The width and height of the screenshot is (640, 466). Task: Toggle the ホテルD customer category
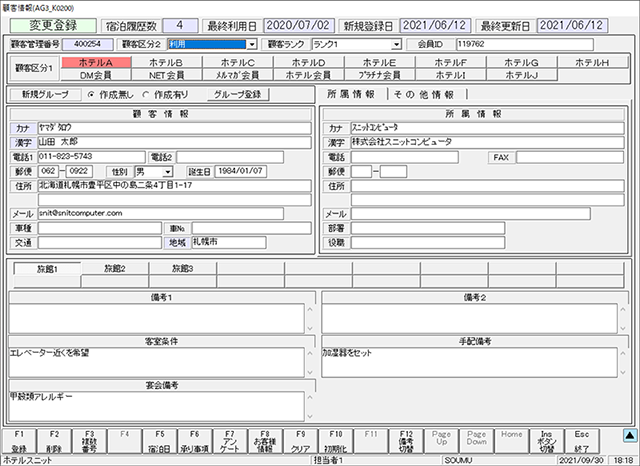pyautogui.click(x=309, y=62)
